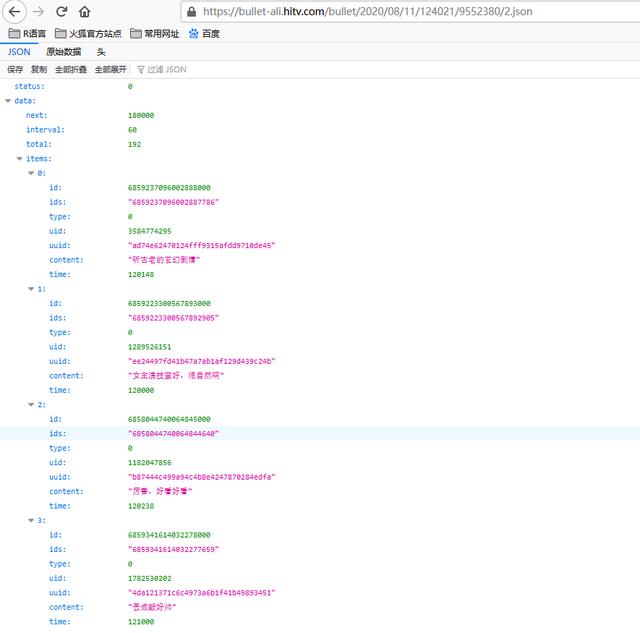Select content value of item 0
This screenshot has width=640, height=633.
pos(164,260)
